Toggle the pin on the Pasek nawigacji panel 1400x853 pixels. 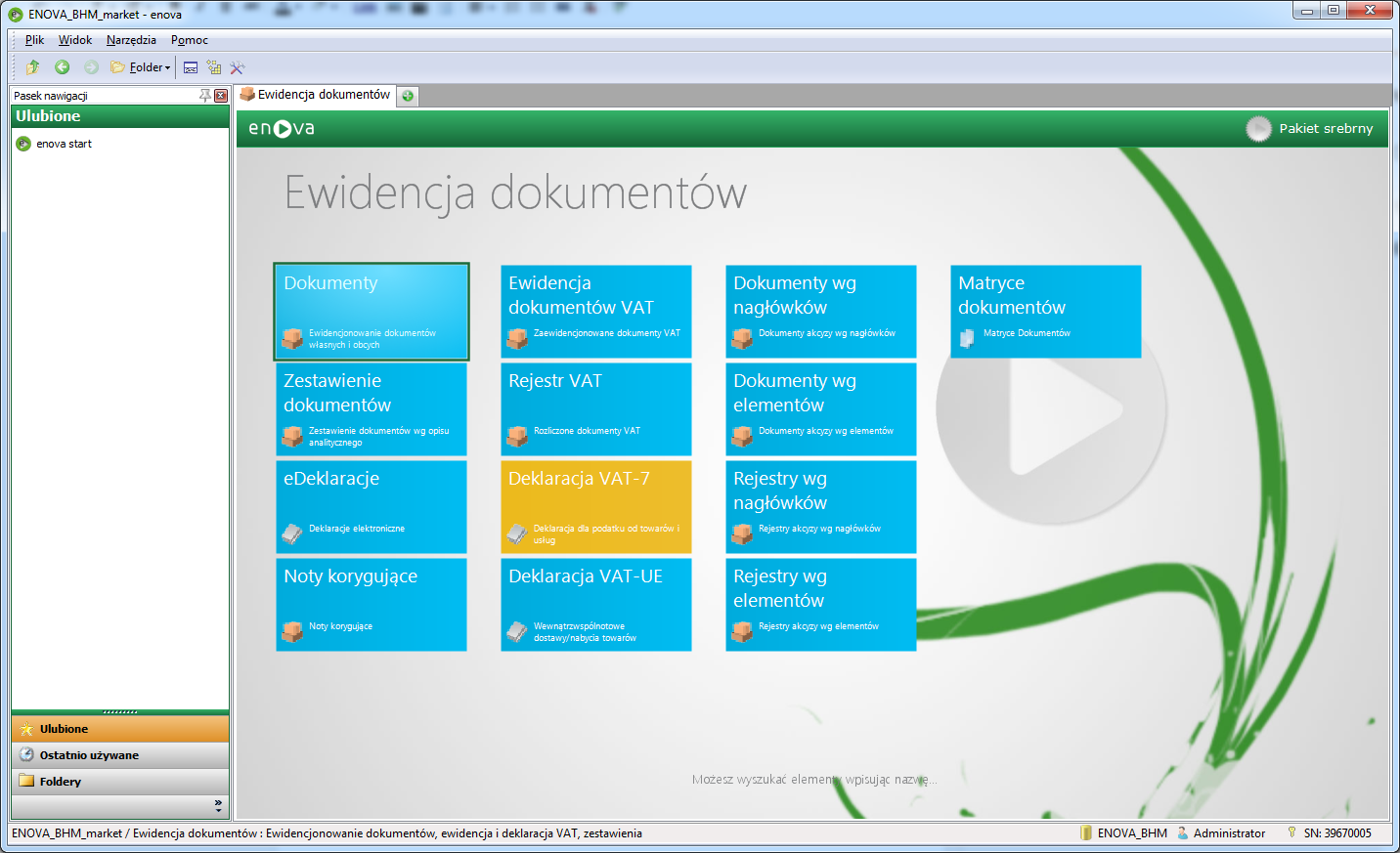point(204,95)
